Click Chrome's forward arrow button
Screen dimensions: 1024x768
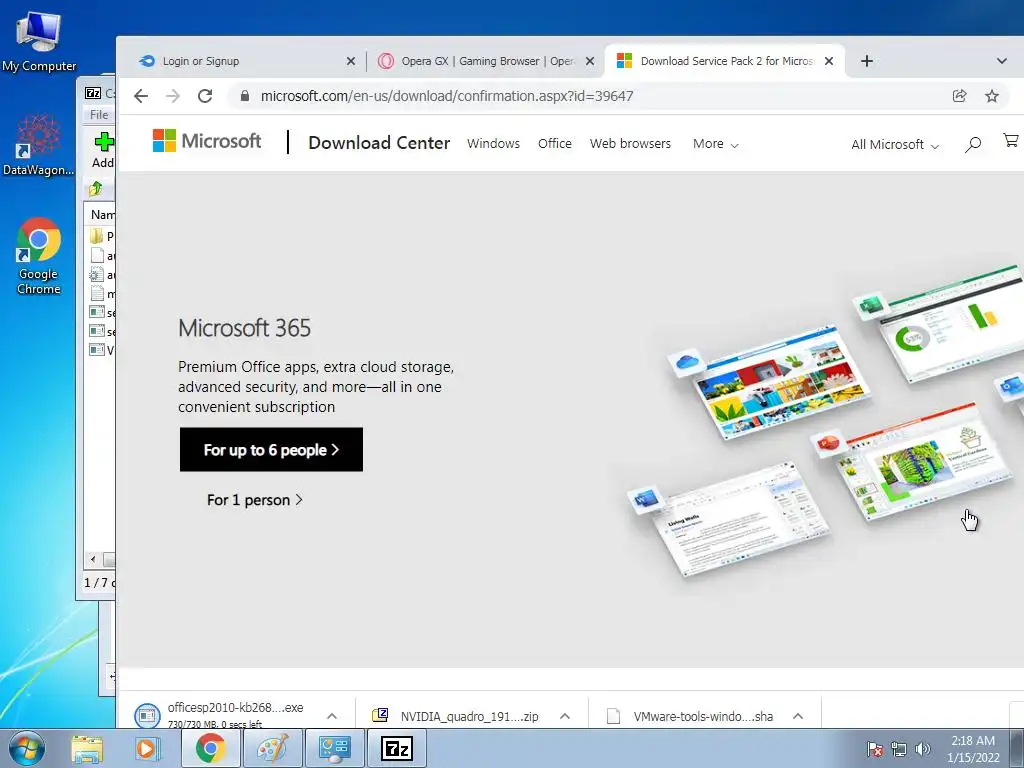[172, 96]
